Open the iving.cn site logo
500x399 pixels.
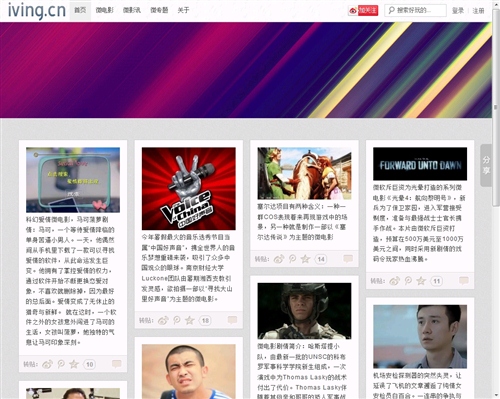coord(37,10)
